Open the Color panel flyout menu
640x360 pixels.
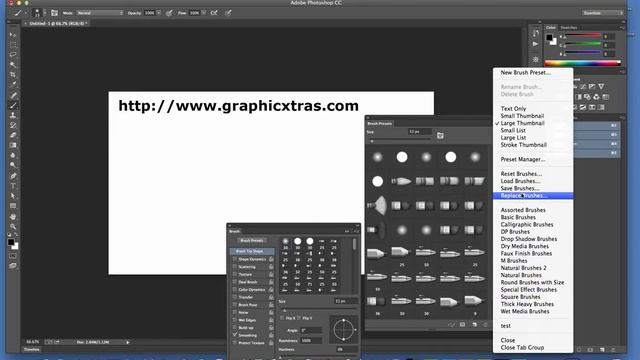pos(622,28)
